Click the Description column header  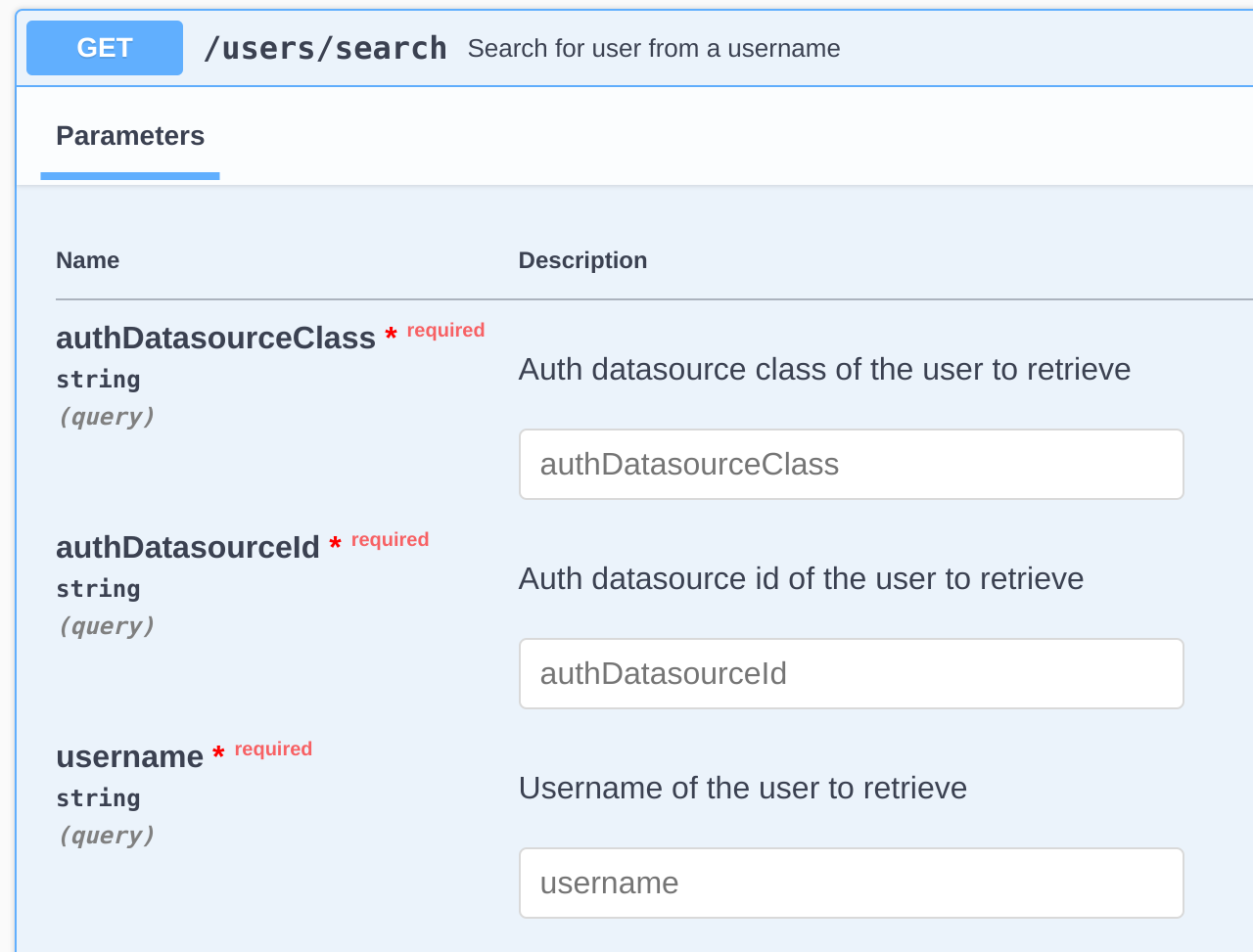point(582,260)
